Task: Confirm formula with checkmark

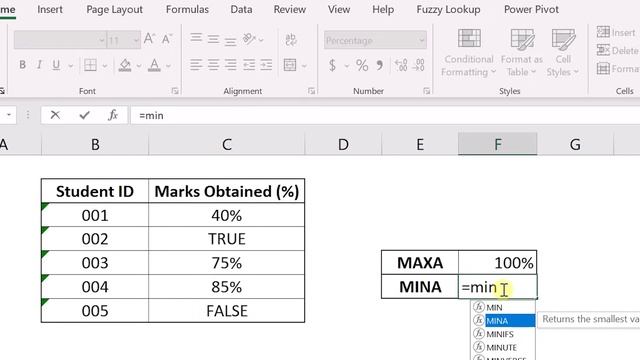Action: 84,116
